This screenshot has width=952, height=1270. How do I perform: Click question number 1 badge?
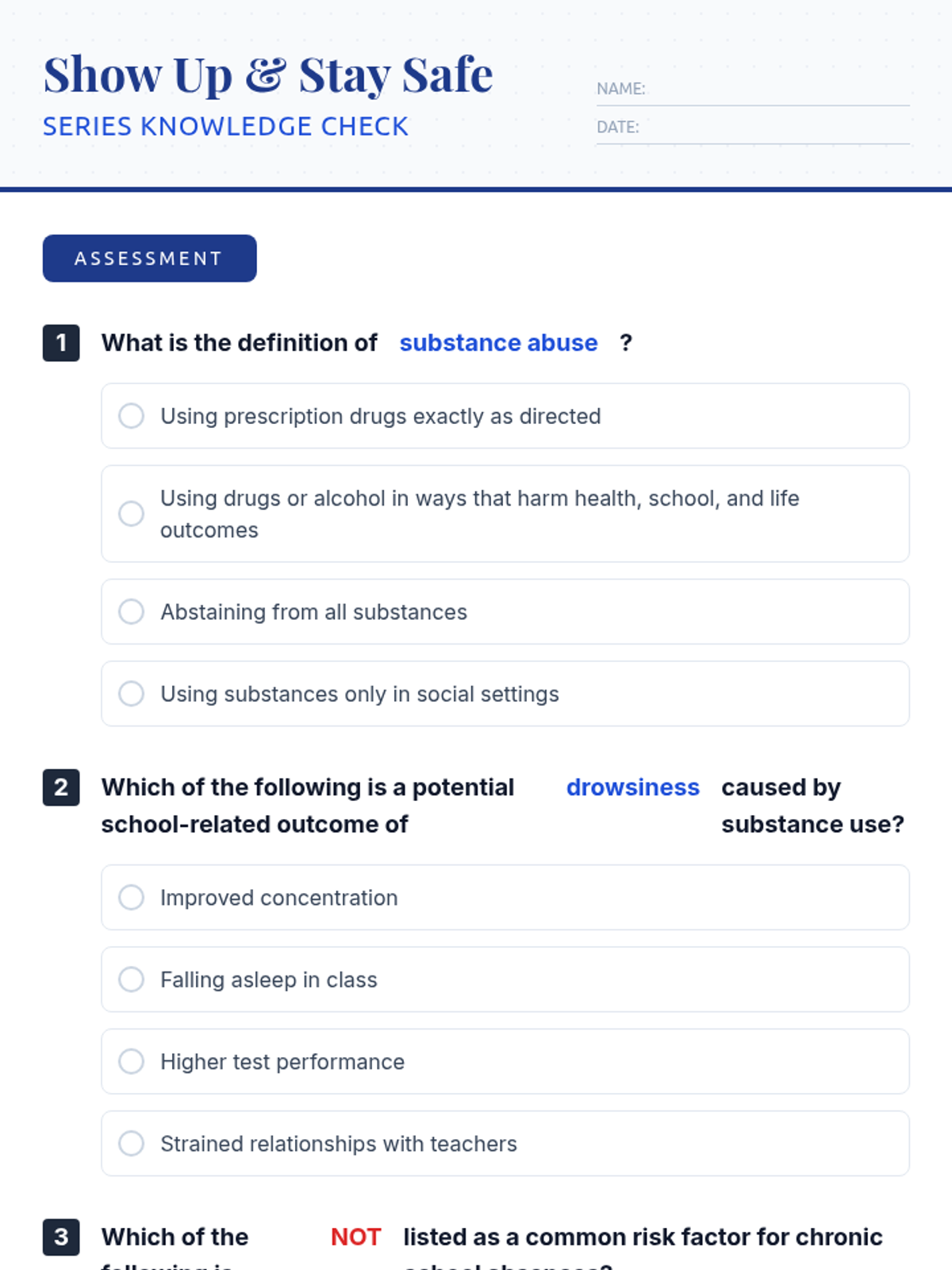click(61, 343)
